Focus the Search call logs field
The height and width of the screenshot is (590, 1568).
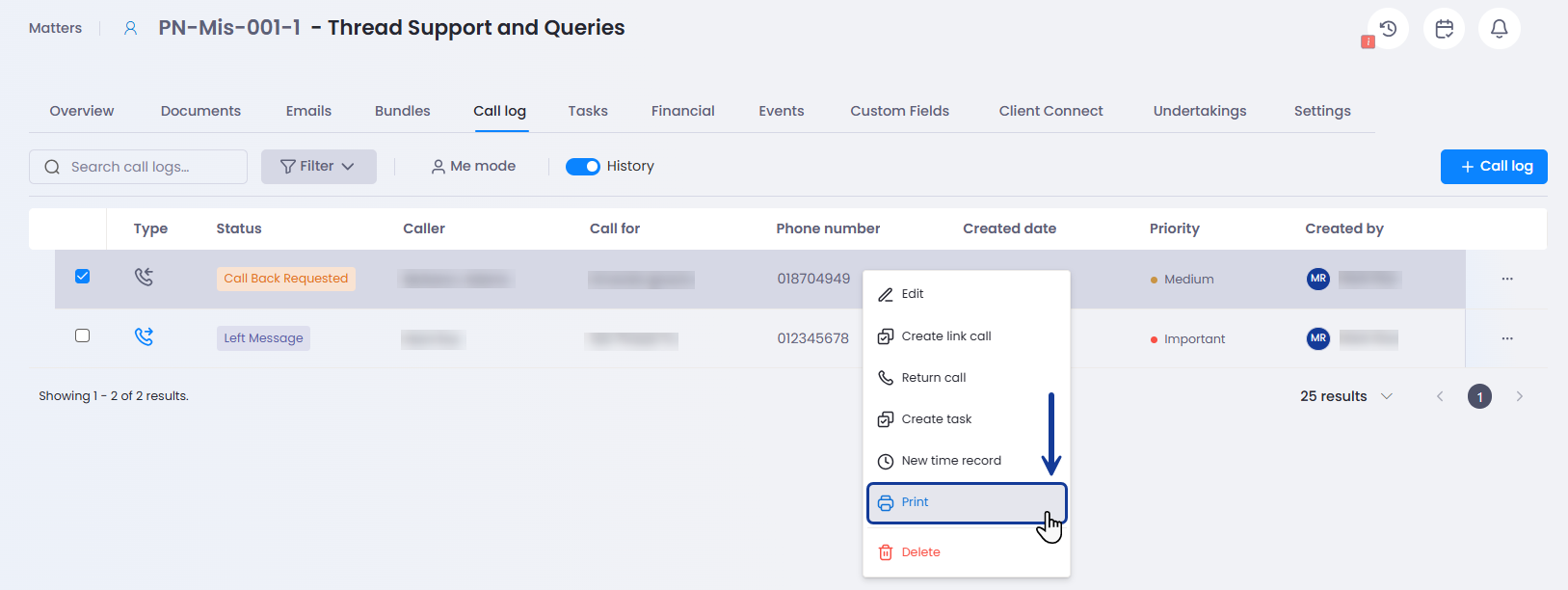click(145, 167)
